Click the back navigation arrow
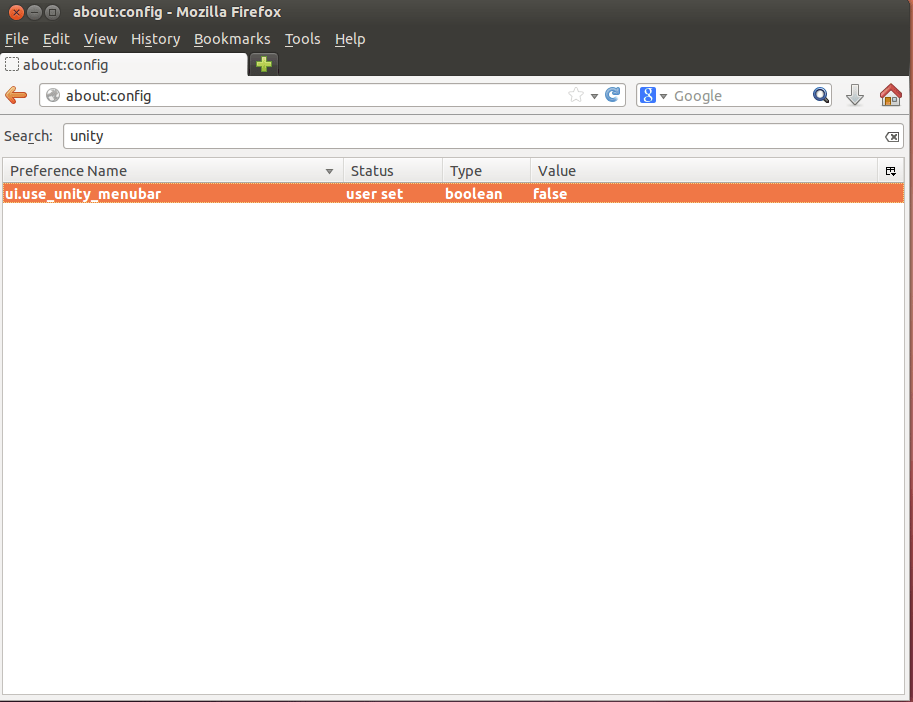The width and height of the screenshot is (913, 702). (16, 95)
